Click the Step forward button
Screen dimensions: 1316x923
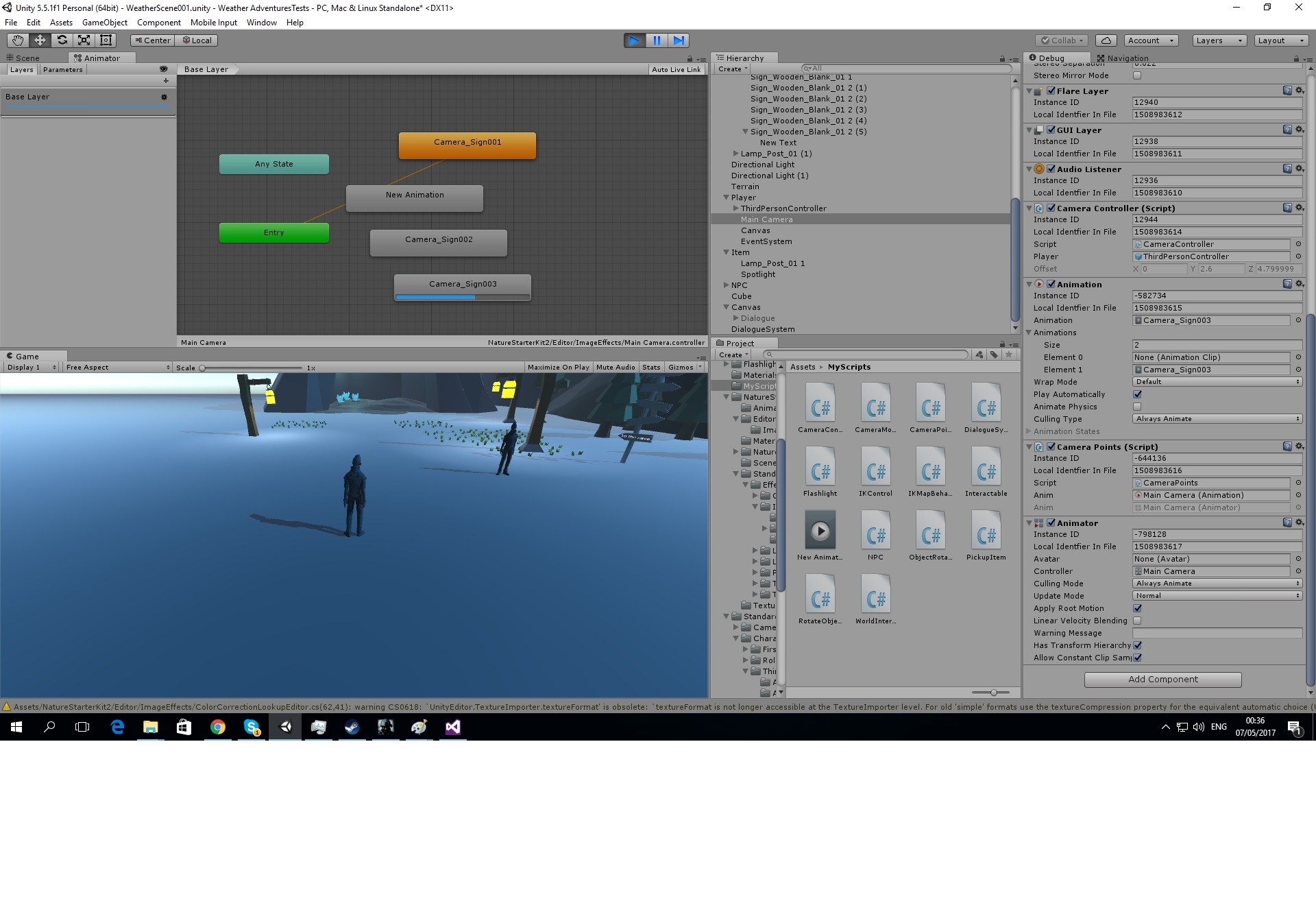pos(679,40)
